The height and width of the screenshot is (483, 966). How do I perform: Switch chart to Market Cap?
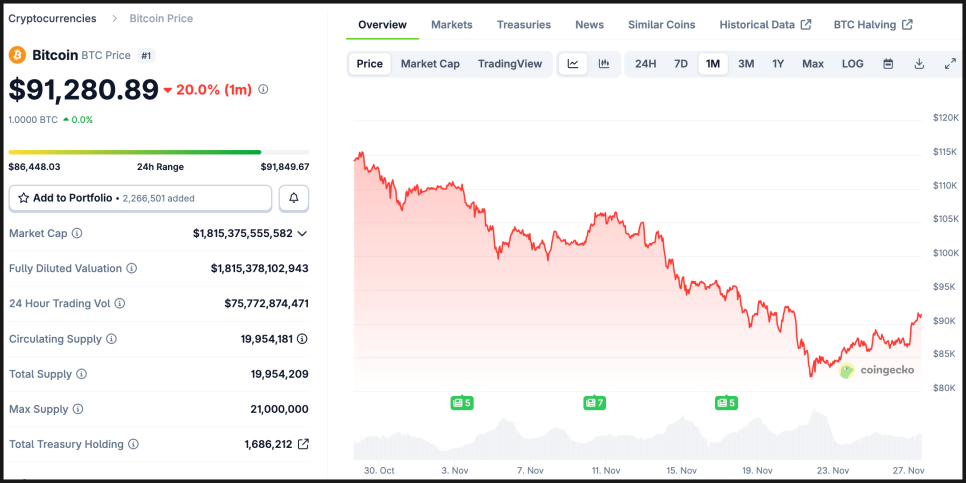pyautogui.click(x=430, y=64)
